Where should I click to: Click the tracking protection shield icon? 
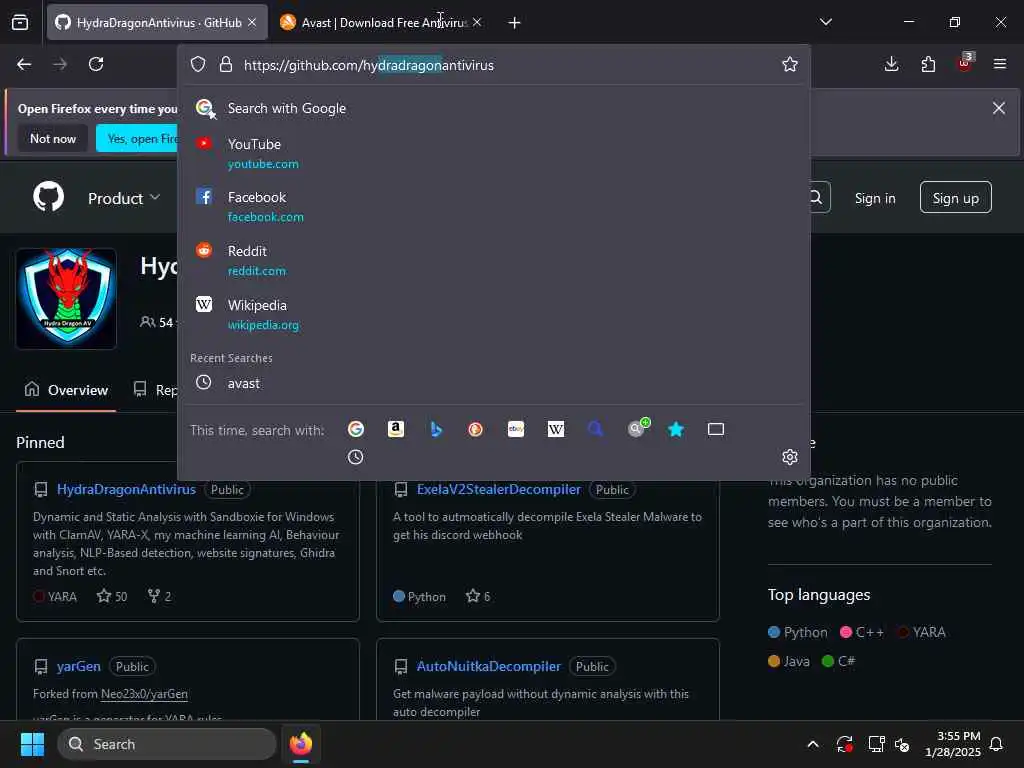(x=198, y=64)
